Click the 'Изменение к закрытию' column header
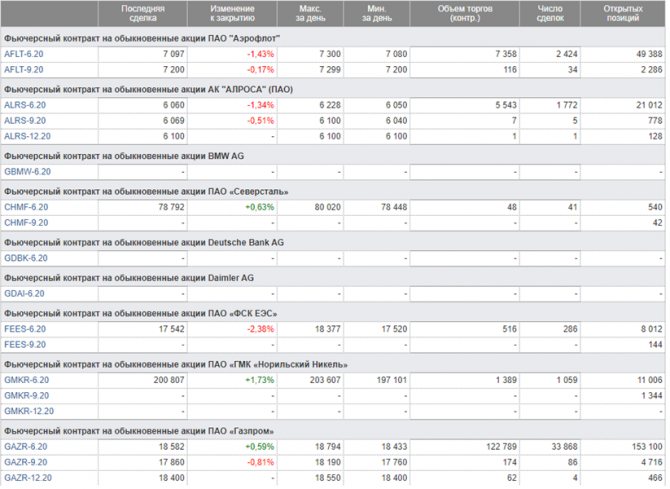670x489 pixels. (231, 13)
